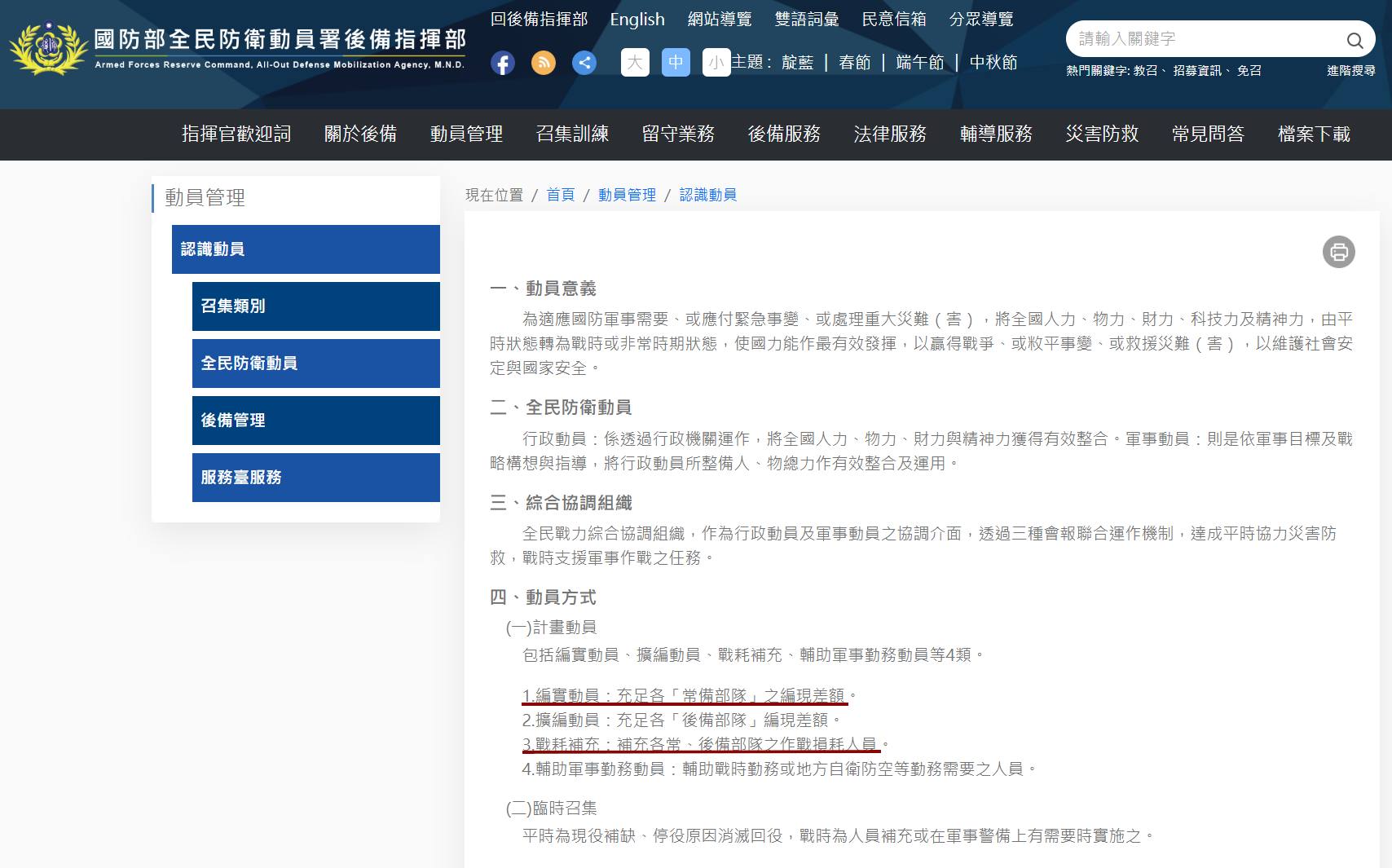Image resolution: width=1392 pixels, height=868 pixels.
Task: Set font size to small (小)
Action: click(x=716, y=63)
